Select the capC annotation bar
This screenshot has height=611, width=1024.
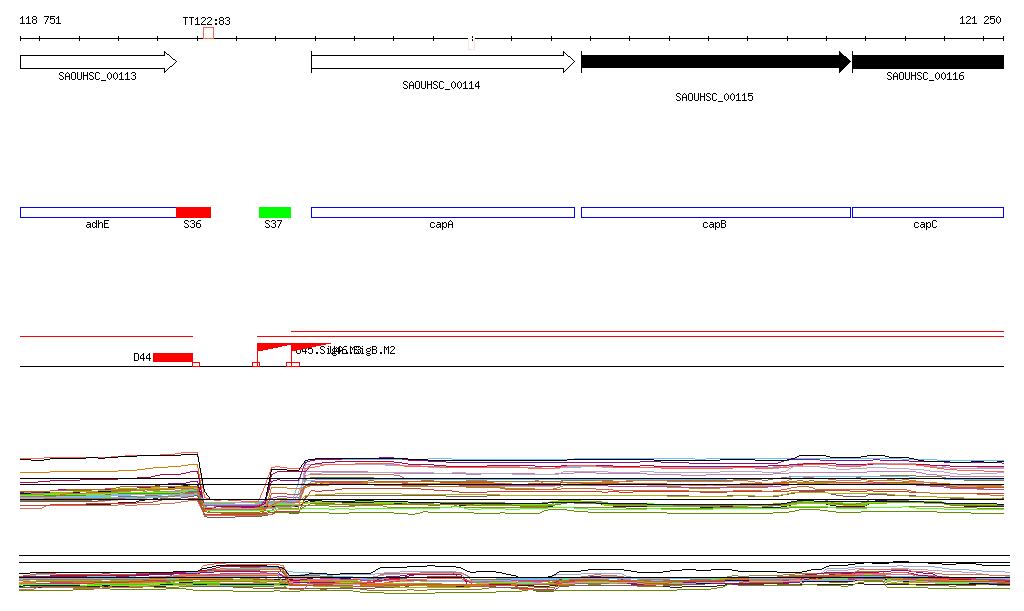927,212
